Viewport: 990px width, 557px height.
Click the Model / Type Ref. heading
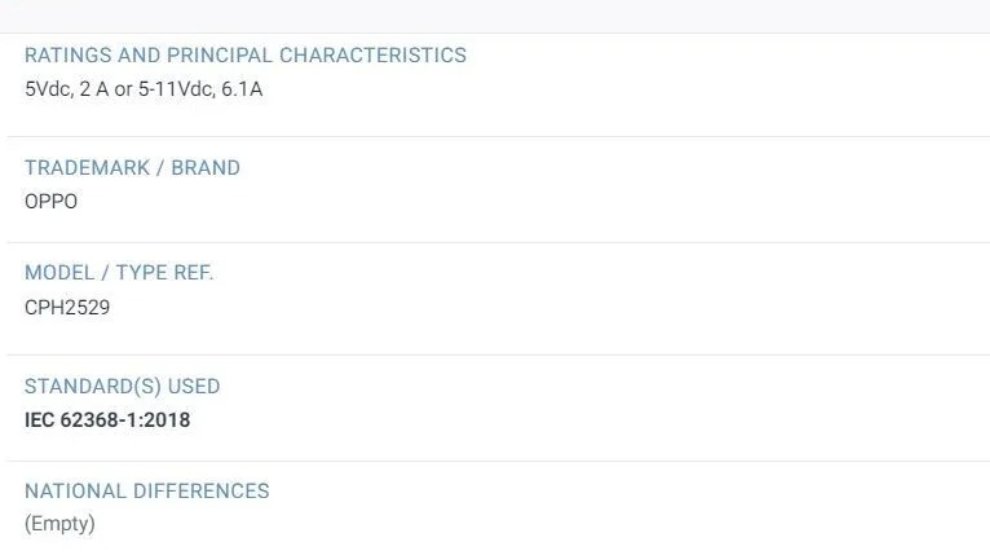click(119, 274)
